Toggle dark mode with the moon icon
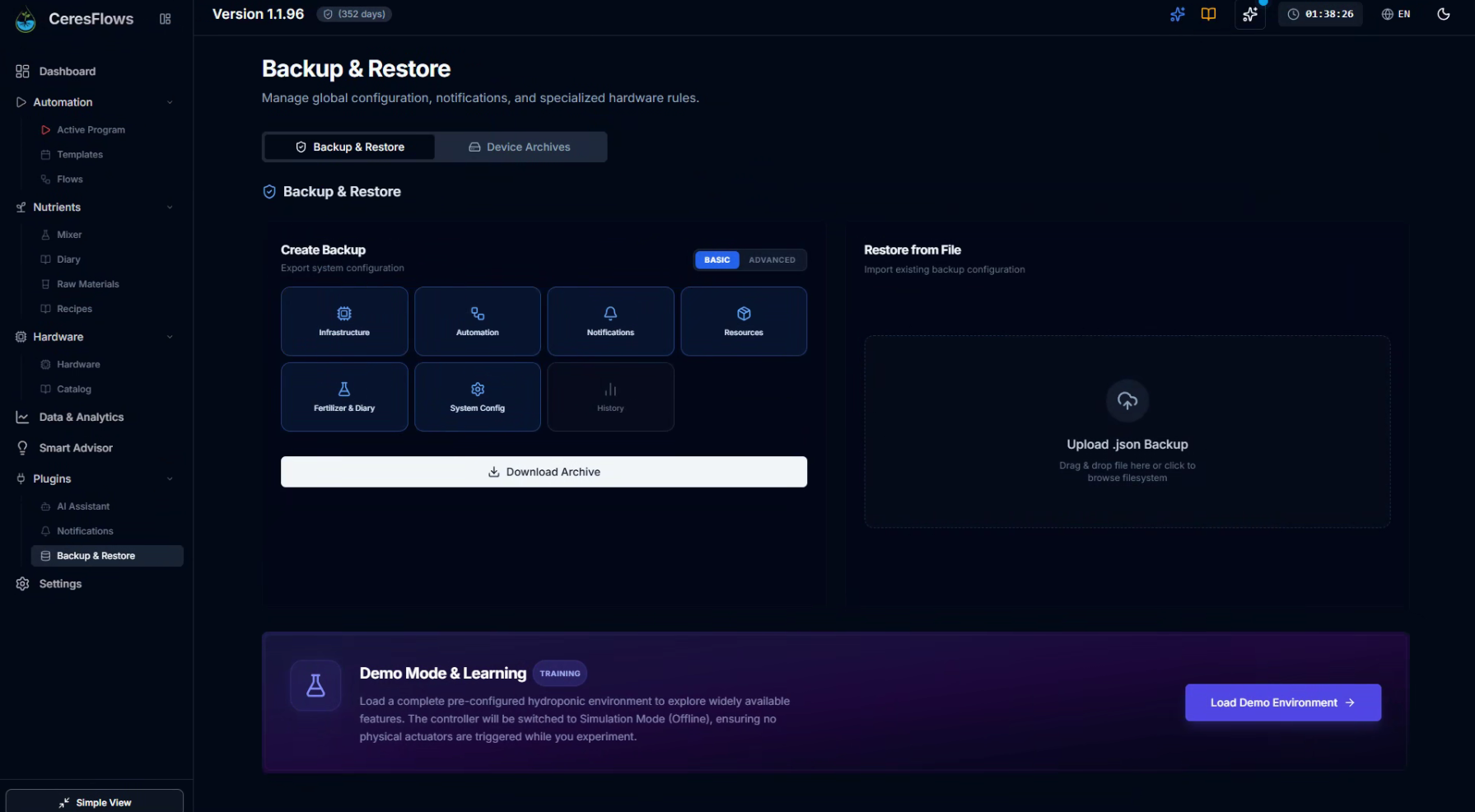 click(1444, 14)
